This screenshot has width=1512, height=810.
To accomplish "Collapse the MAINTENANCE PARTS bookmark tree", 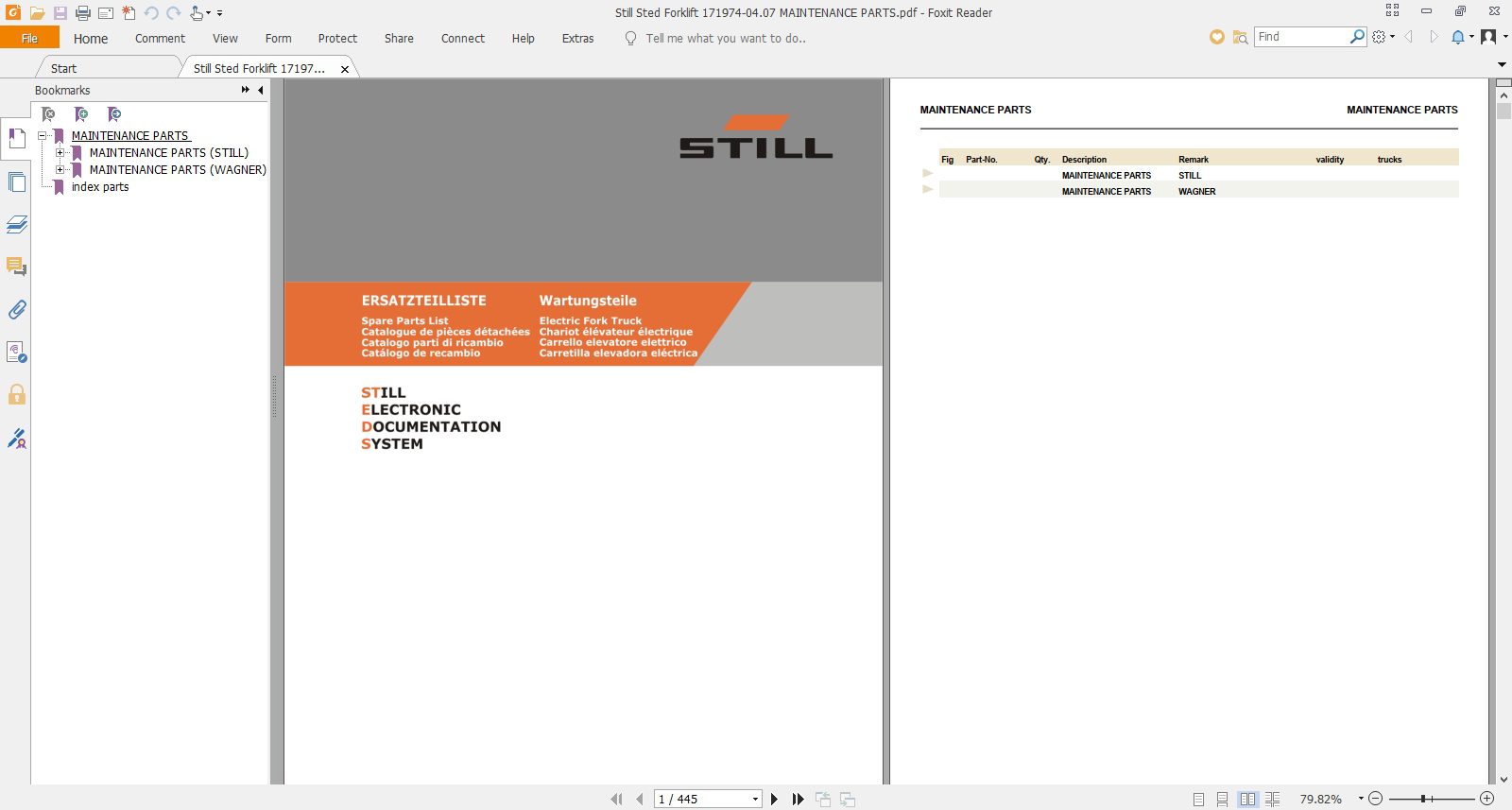I will [43, 136].
